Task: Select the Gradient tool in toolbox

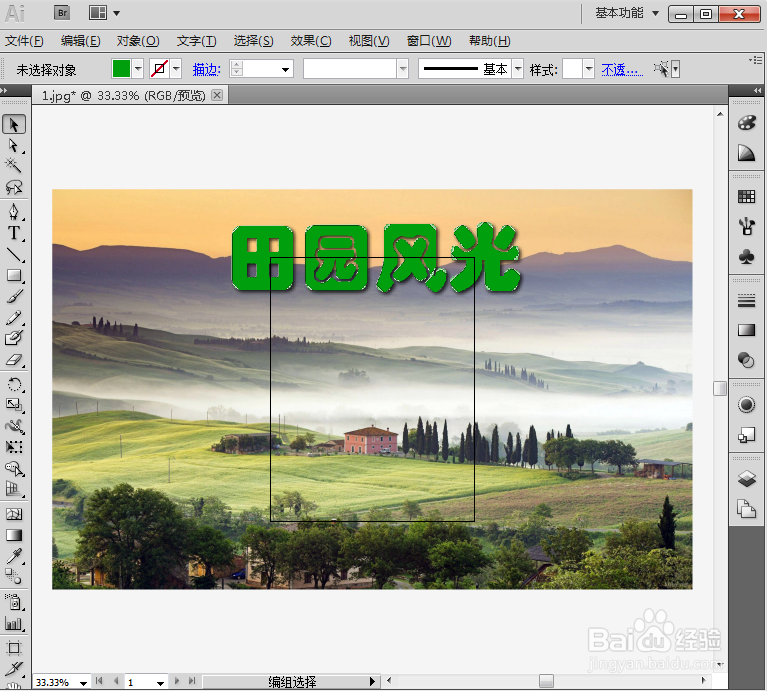Action: tap(14, 535)
